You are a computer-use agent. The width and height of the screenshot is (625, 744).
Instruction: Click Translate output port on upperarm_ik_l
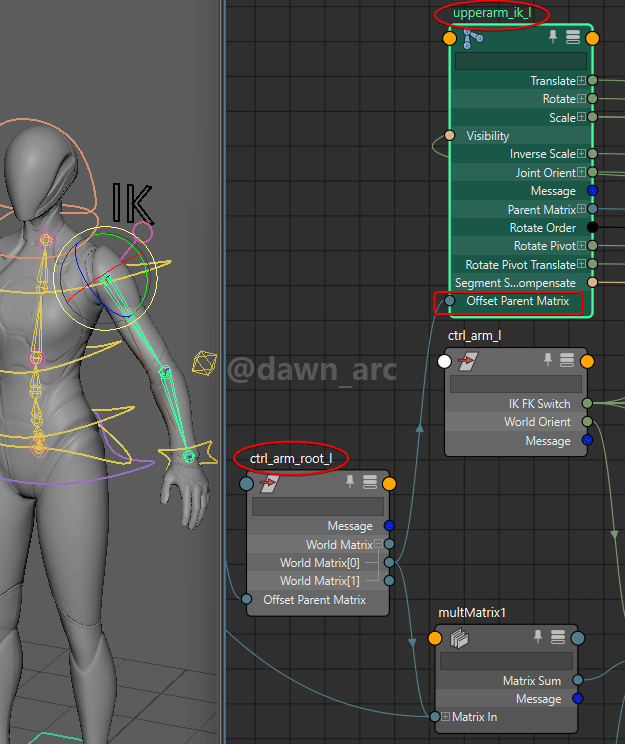(x=592, y=81)
